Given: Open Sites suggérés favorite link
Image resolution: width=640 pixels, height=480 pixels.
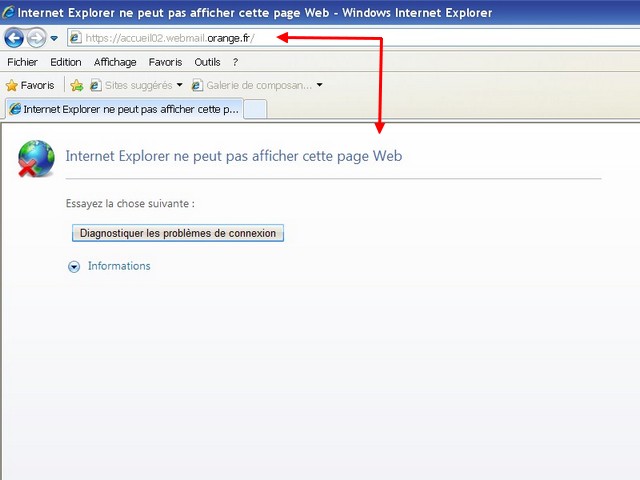Looking at the screenshot, I should (132, 85).
